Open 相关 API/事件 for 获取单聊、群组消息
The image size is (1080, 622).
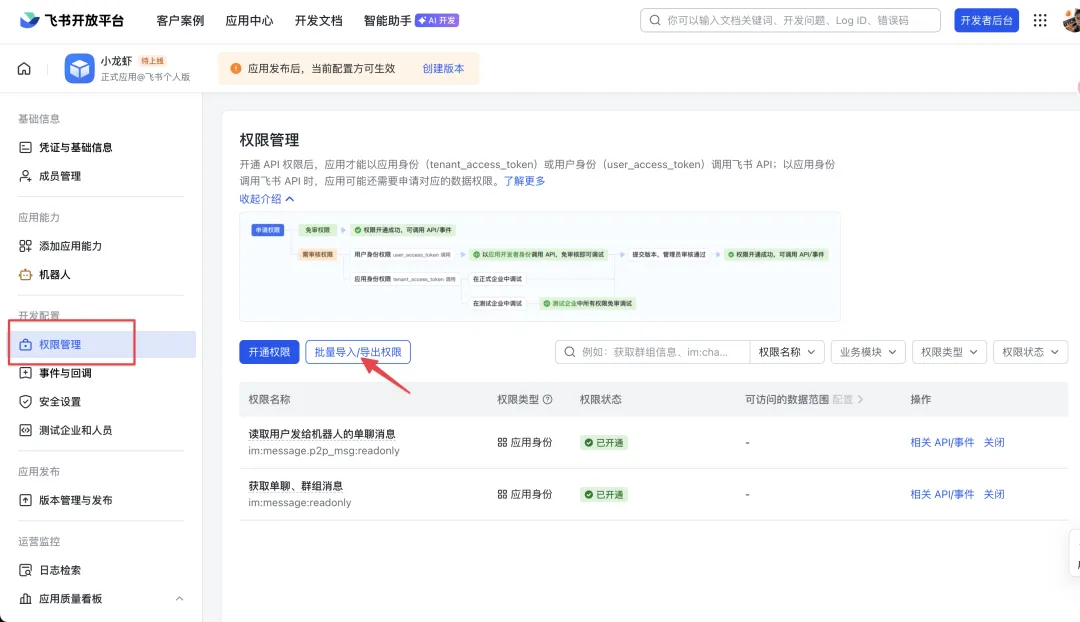coord(942,494)
